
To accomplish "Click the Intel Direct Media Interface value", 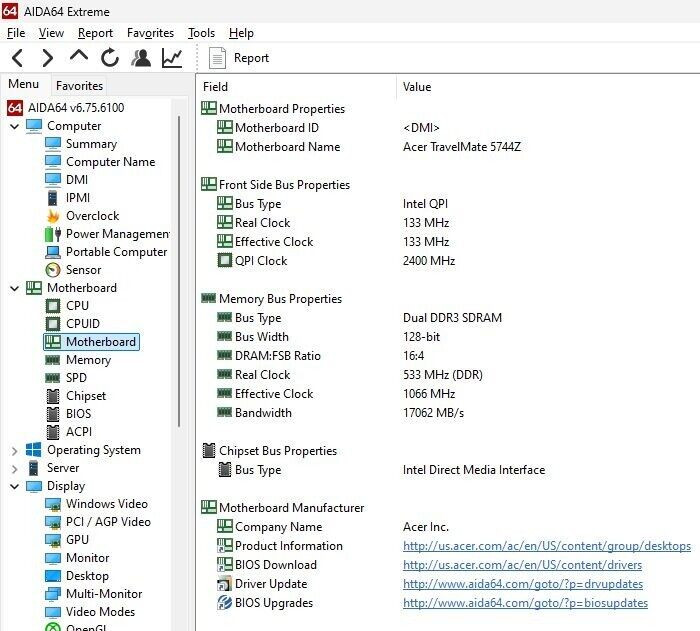I will (x=474, y=470).
